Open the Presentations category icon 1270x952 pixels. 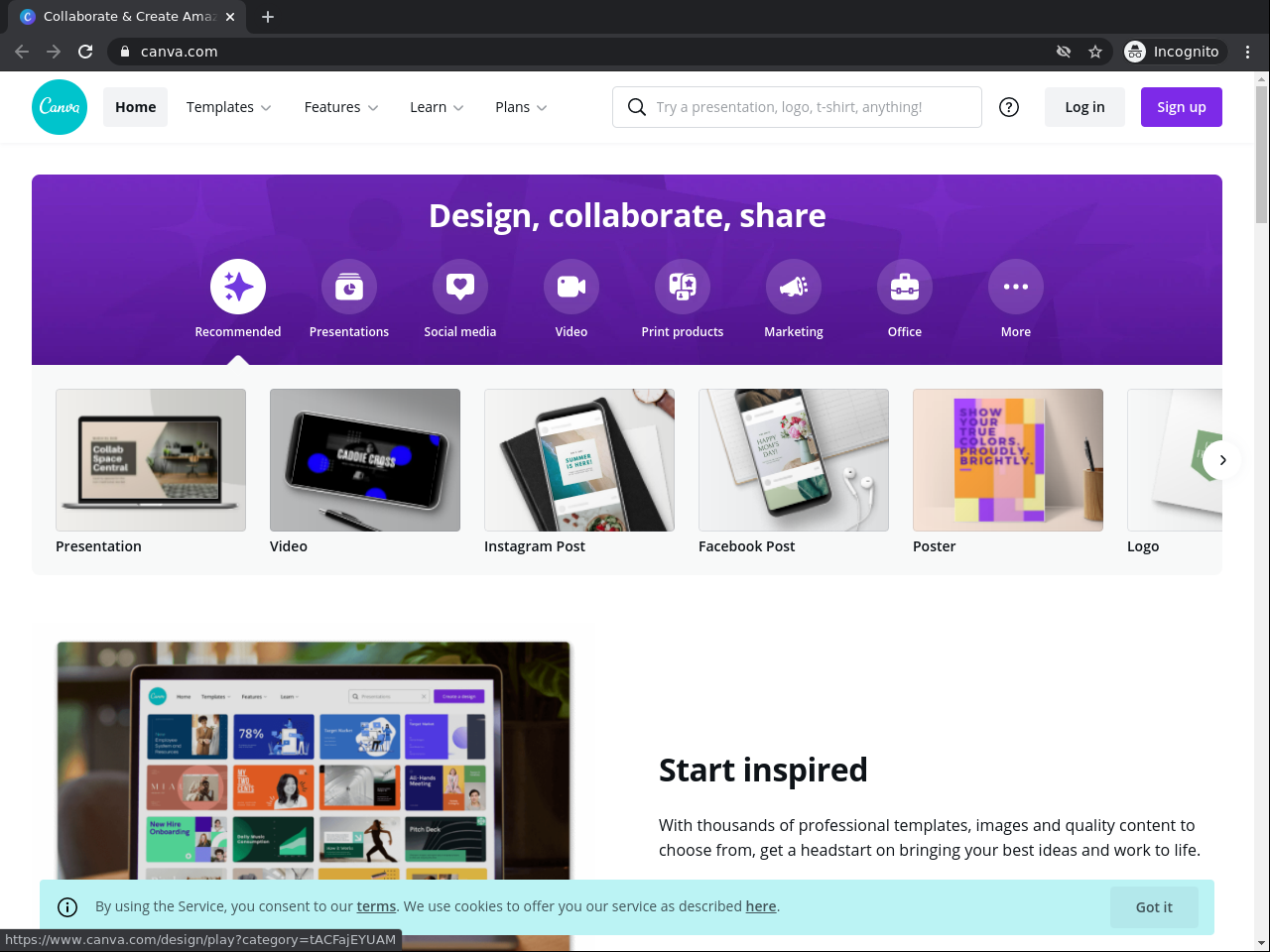pos(349,287)
